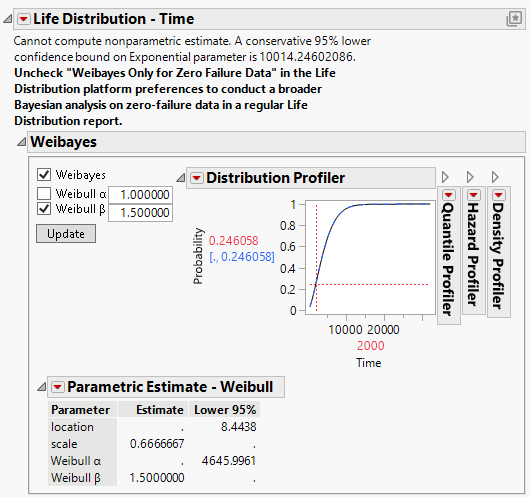Click the red Time value 2000

click(x=370, y=346)
